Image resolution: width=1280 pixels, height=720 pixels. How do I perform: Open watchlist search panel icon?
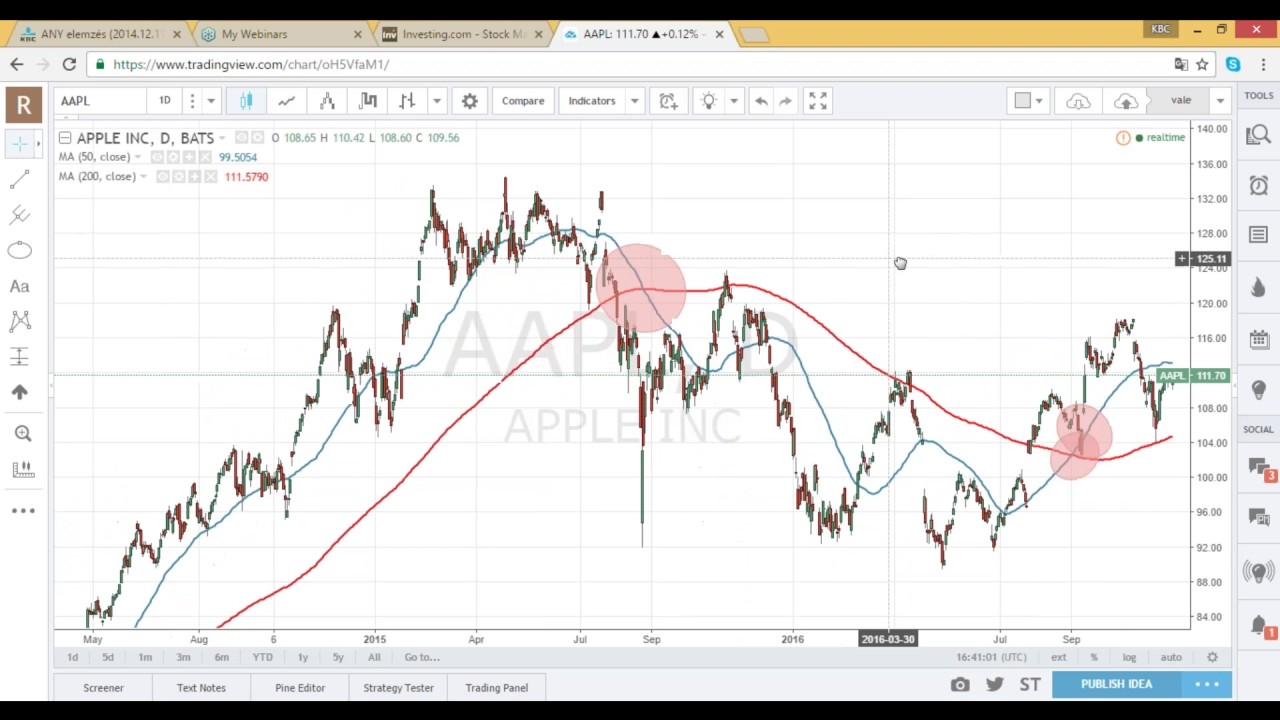pos(1258,136)
